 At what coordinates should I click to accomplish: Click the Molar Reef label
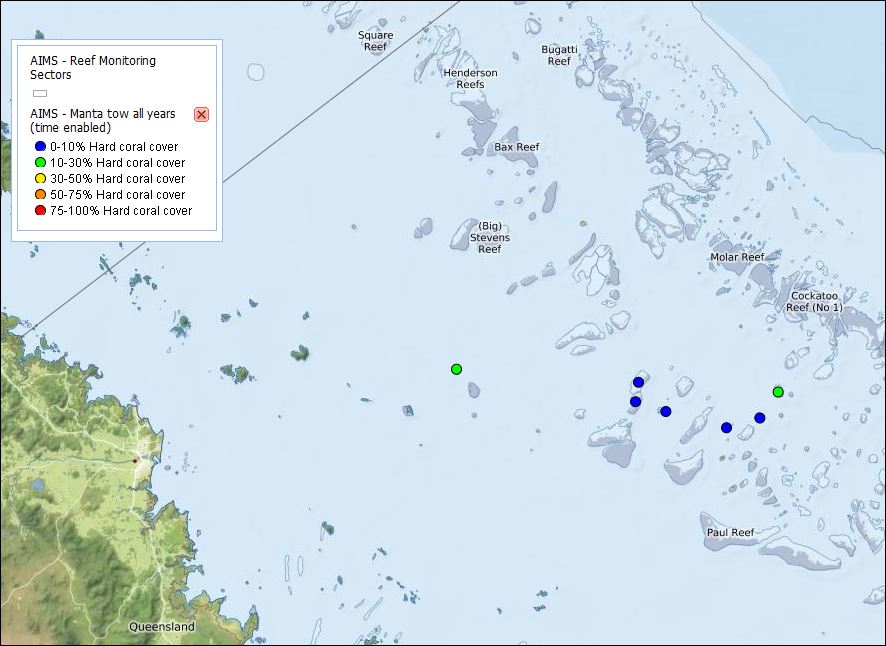pyautogui.click(x=737, y=257)
